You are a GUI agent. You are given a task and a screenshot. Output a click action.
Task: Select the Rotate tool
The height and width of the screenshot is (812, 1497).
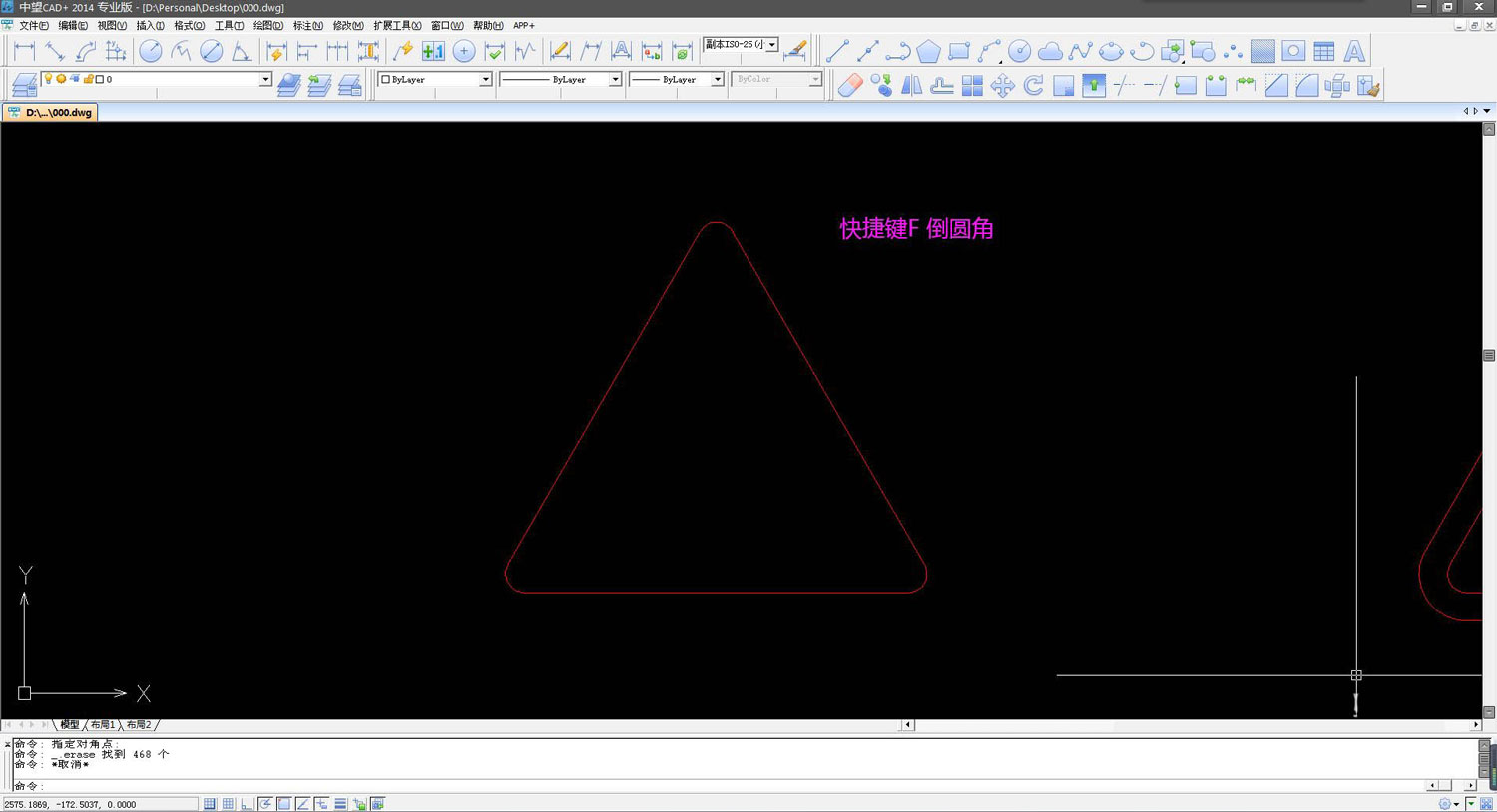tap(1033, 85)
